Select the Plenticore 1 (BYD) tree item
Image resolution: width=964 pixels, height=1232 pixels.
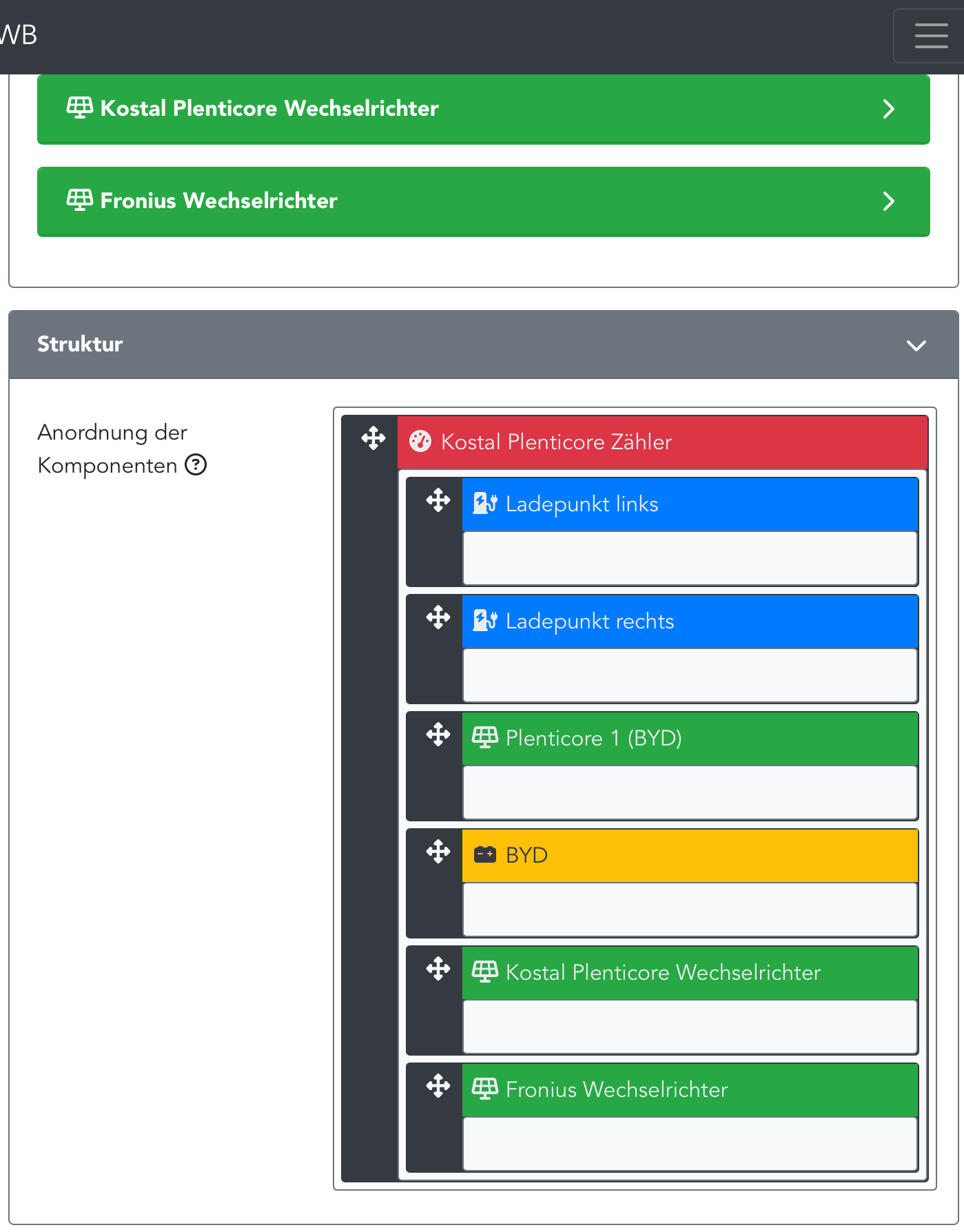(x=690, y=739)
